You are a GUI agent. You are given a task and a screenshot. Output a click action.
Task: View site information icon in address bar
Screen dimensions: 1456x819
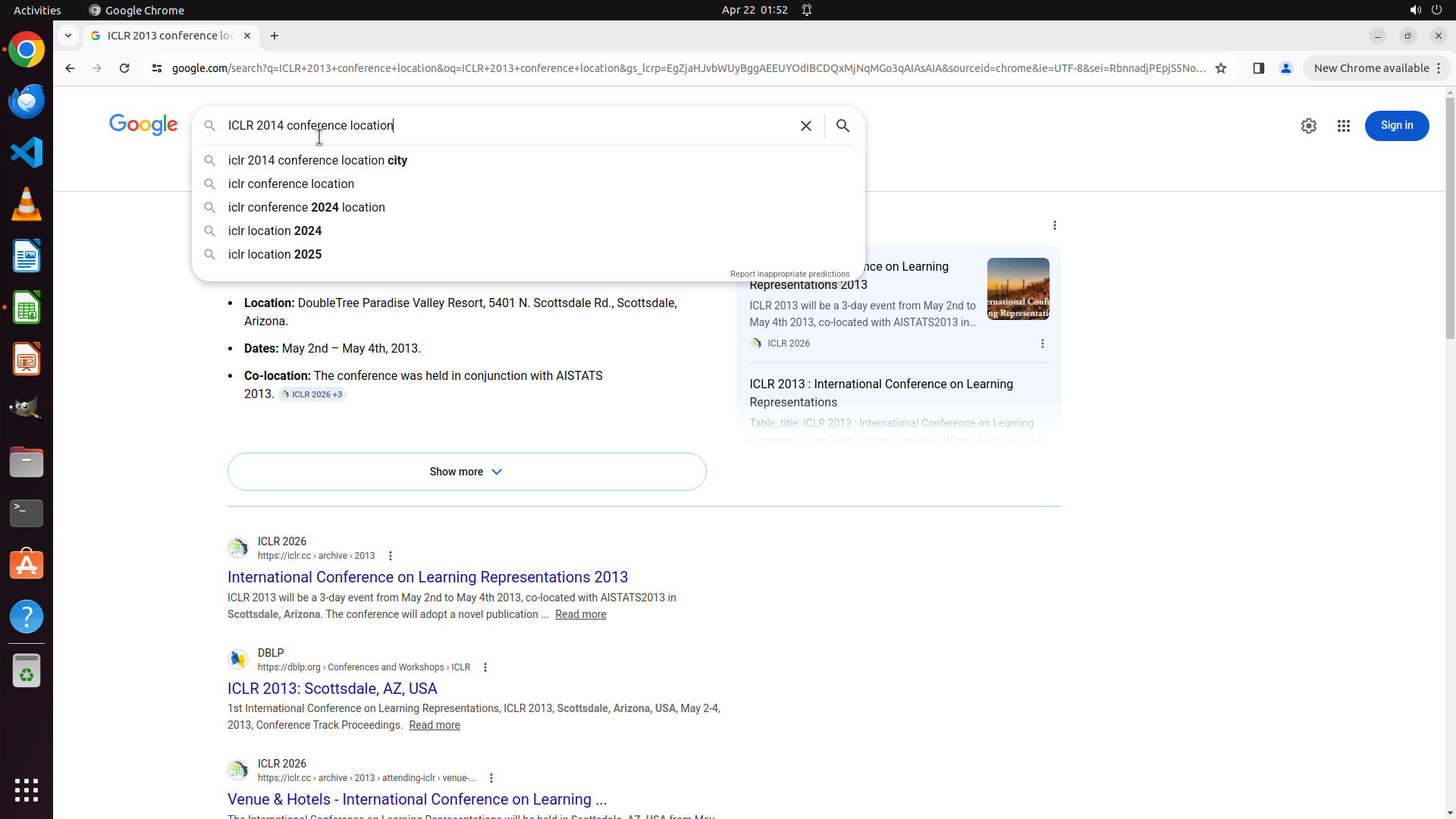(x=157, y=68)
